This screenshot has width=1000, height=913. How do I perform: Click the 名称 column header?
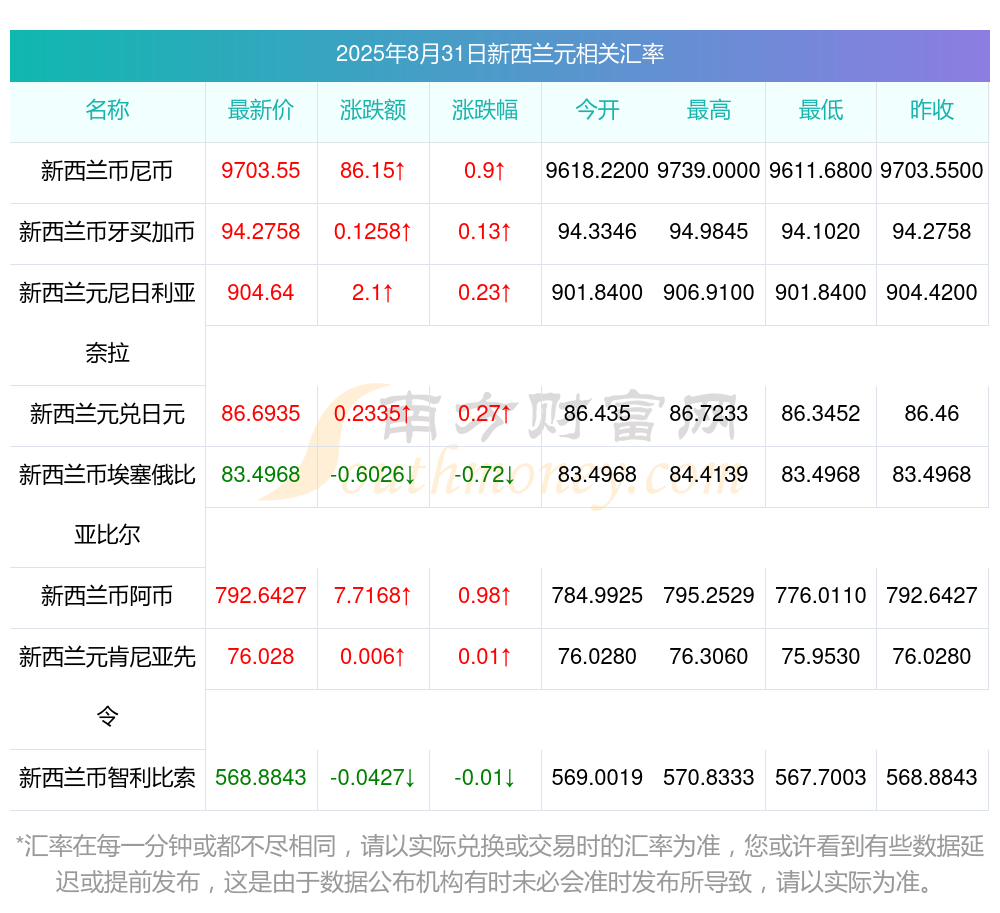[x=107, y=110]
